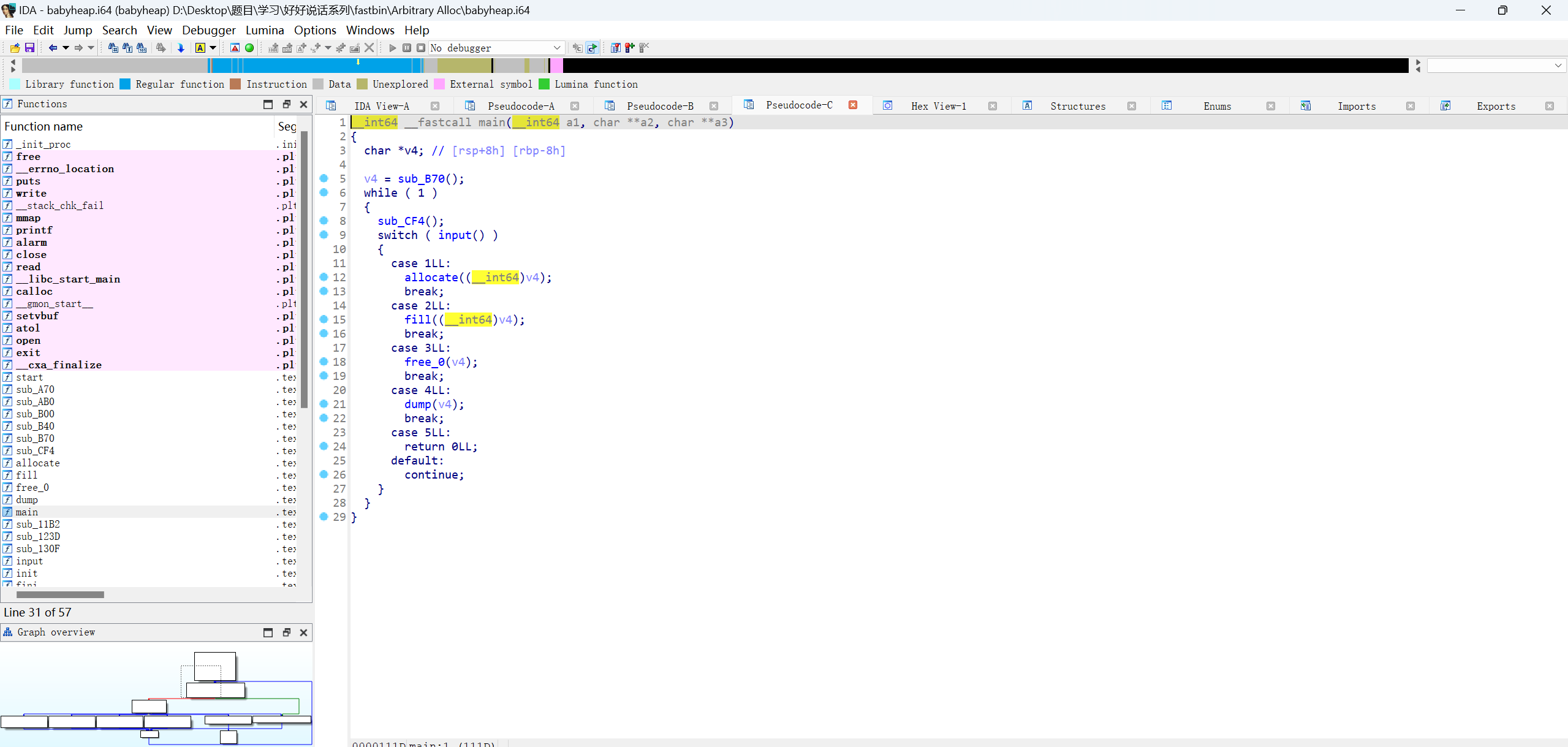Image resolution: width=1568 pixels, height=747 pixels.
Task: Toggle breakpoint dot on line 26
Action: click(324, 474)
